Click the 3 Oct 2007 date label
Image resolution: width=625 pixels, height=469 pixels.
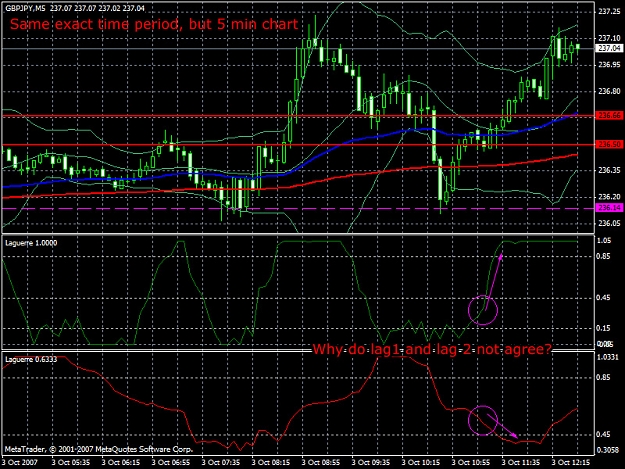pyautogui.click(x=20, y=463)
